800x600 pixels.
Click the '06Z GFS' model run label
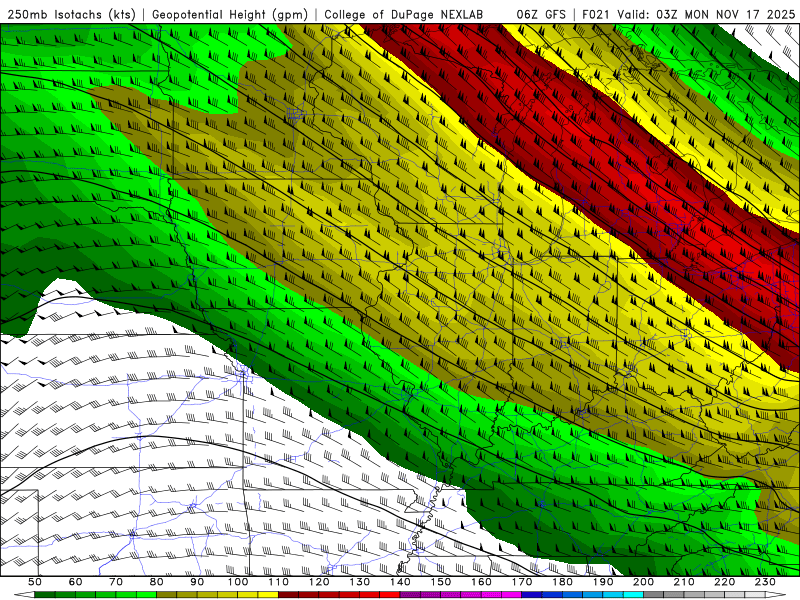541,14
